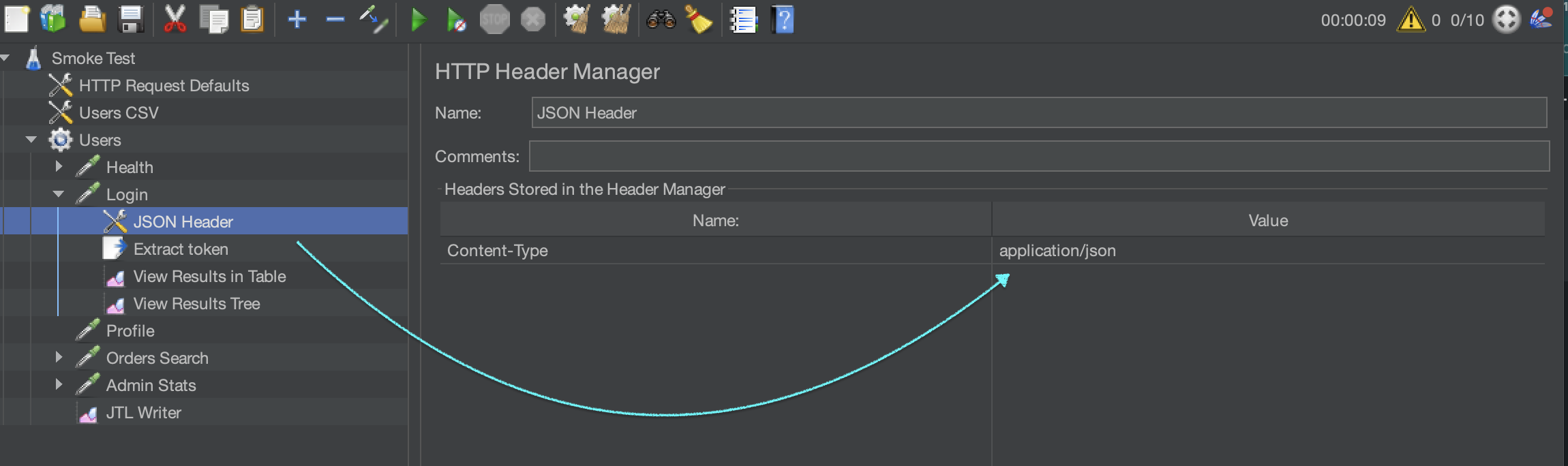This screenshot has height=466, width=1568.
Task: Click the Save test plan icon
Action: coord(130,20)
